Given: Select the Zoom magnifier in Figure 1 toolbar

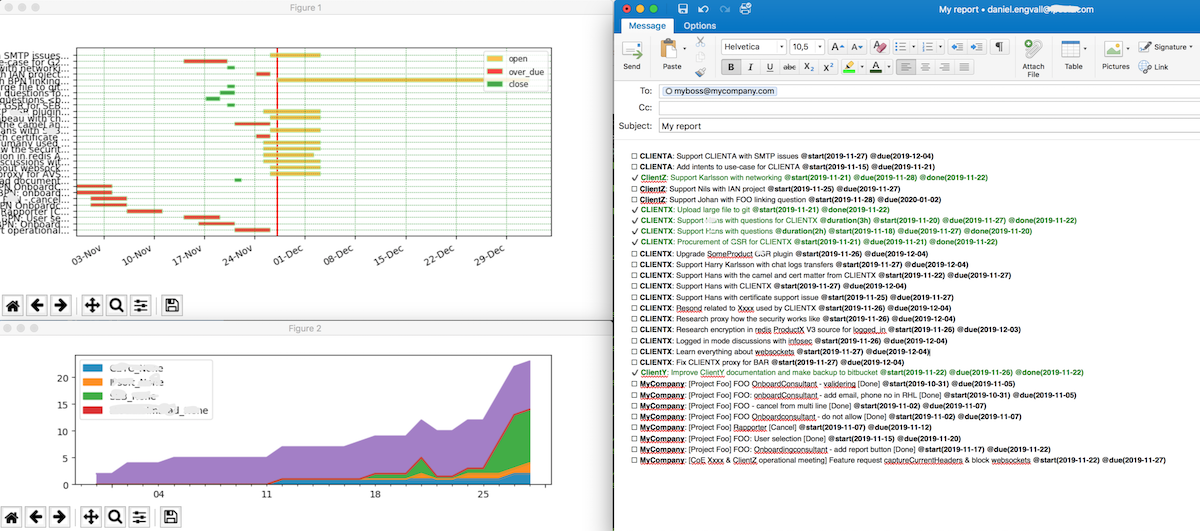Looking at the screenshot, I should pos(116,305).
